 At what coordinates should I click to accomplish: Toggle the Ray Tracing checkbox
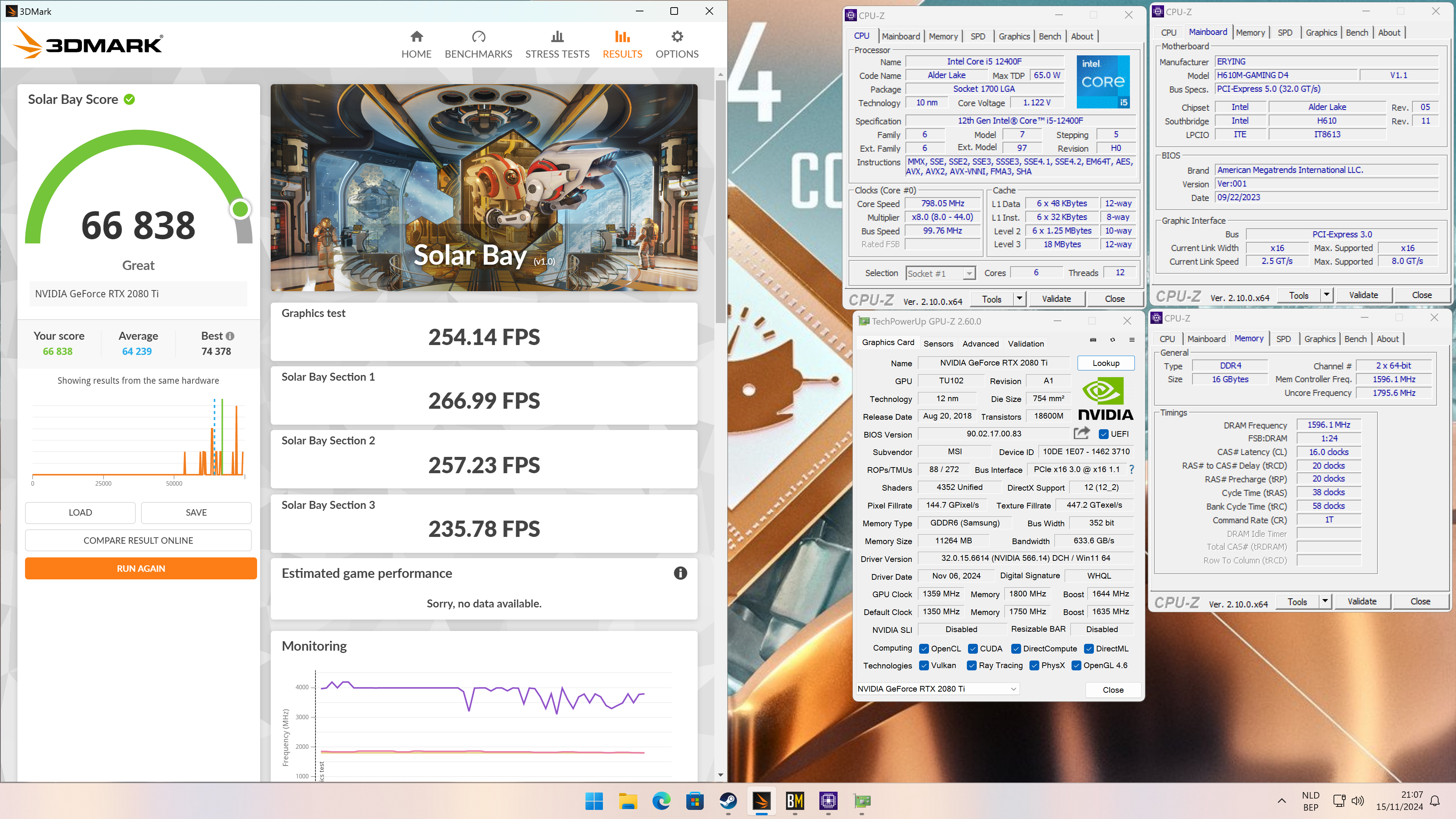click(971, 666)
